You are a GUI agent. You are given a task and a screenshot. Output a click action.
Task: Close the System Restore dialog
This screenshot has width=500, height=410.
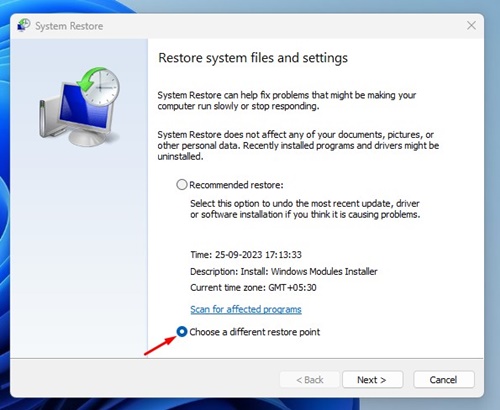tap(471, 25)
